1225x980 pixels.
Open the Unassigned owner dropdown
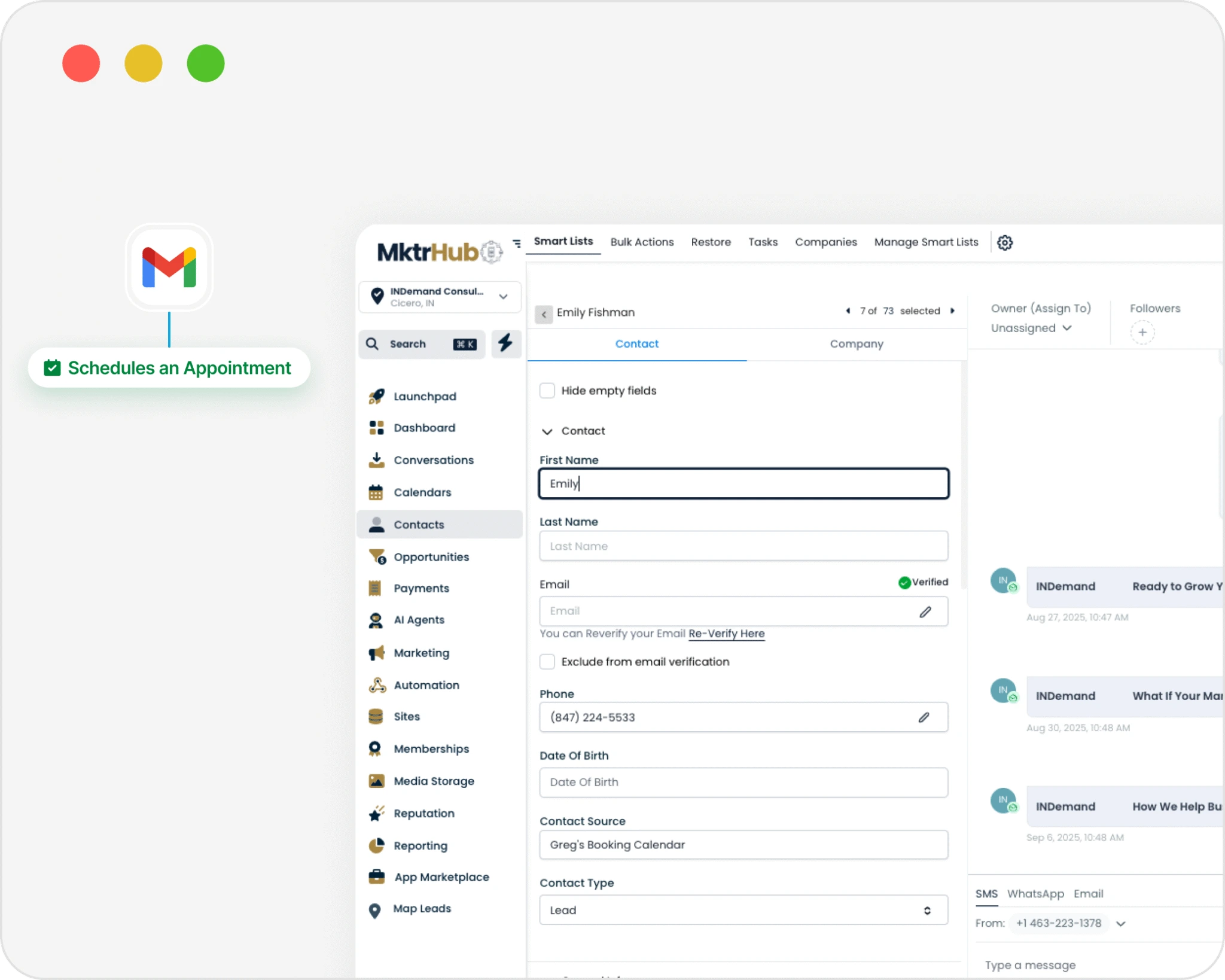(x=1031, y=328)
